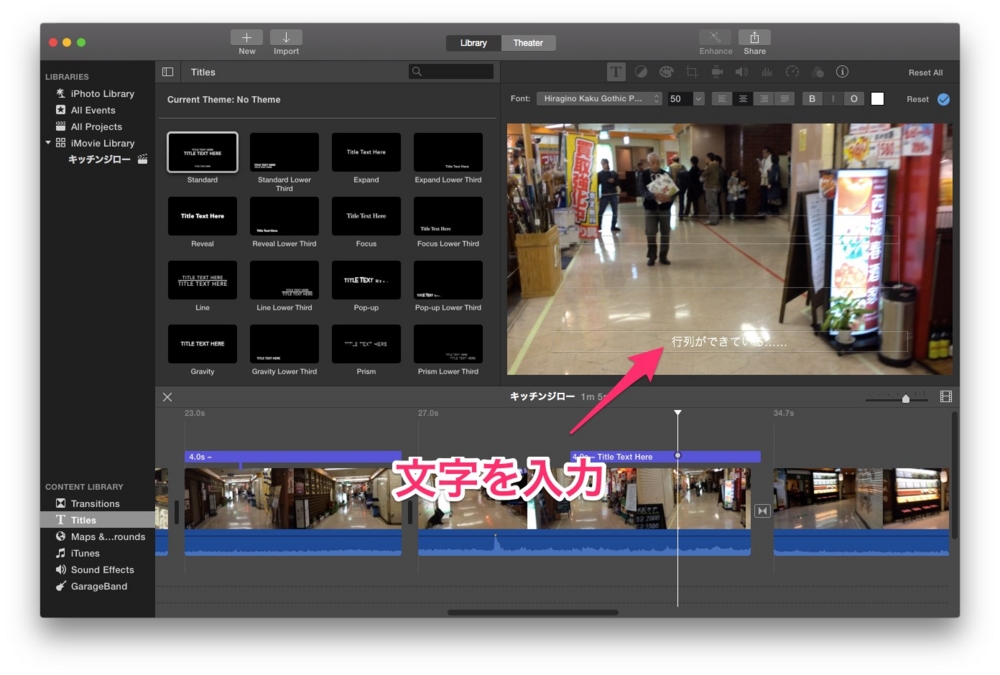Click the Reset All button
This screenshot has height=675, width=1000.
(x=925, y=72)
